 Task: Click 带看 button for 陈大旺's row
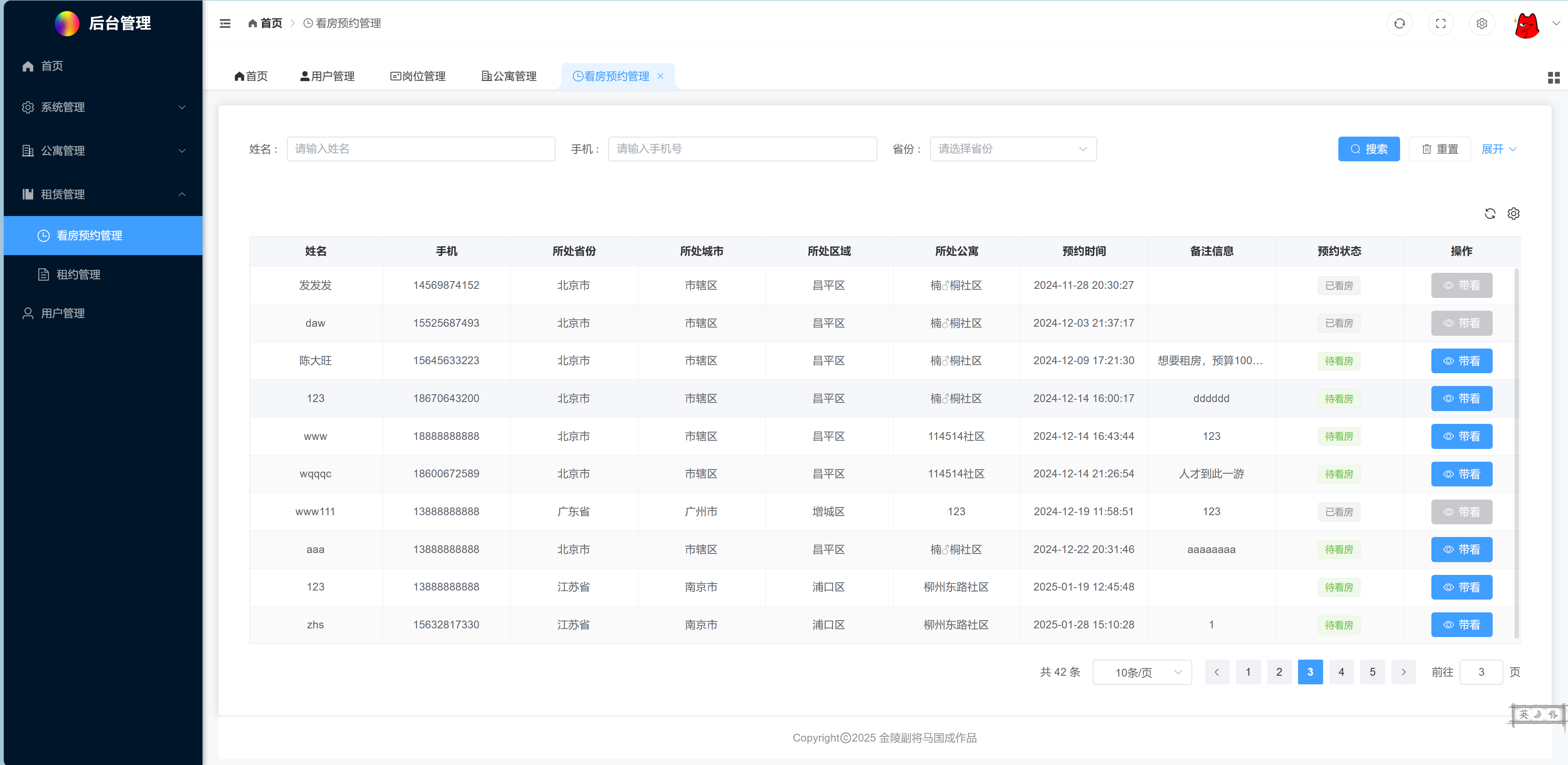coord(1461,360)
